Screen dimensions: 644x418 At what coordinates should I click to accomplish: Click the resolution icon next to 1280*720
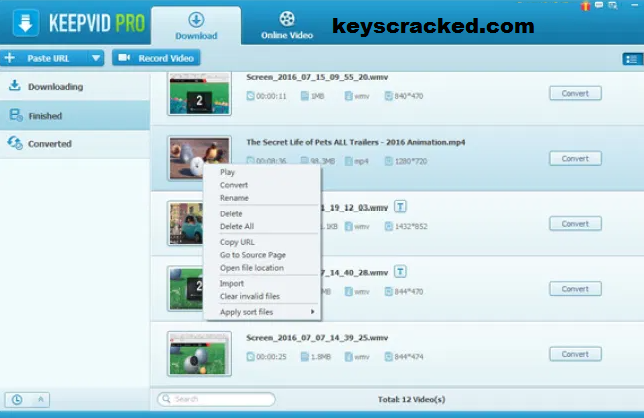tap(389, 161)
